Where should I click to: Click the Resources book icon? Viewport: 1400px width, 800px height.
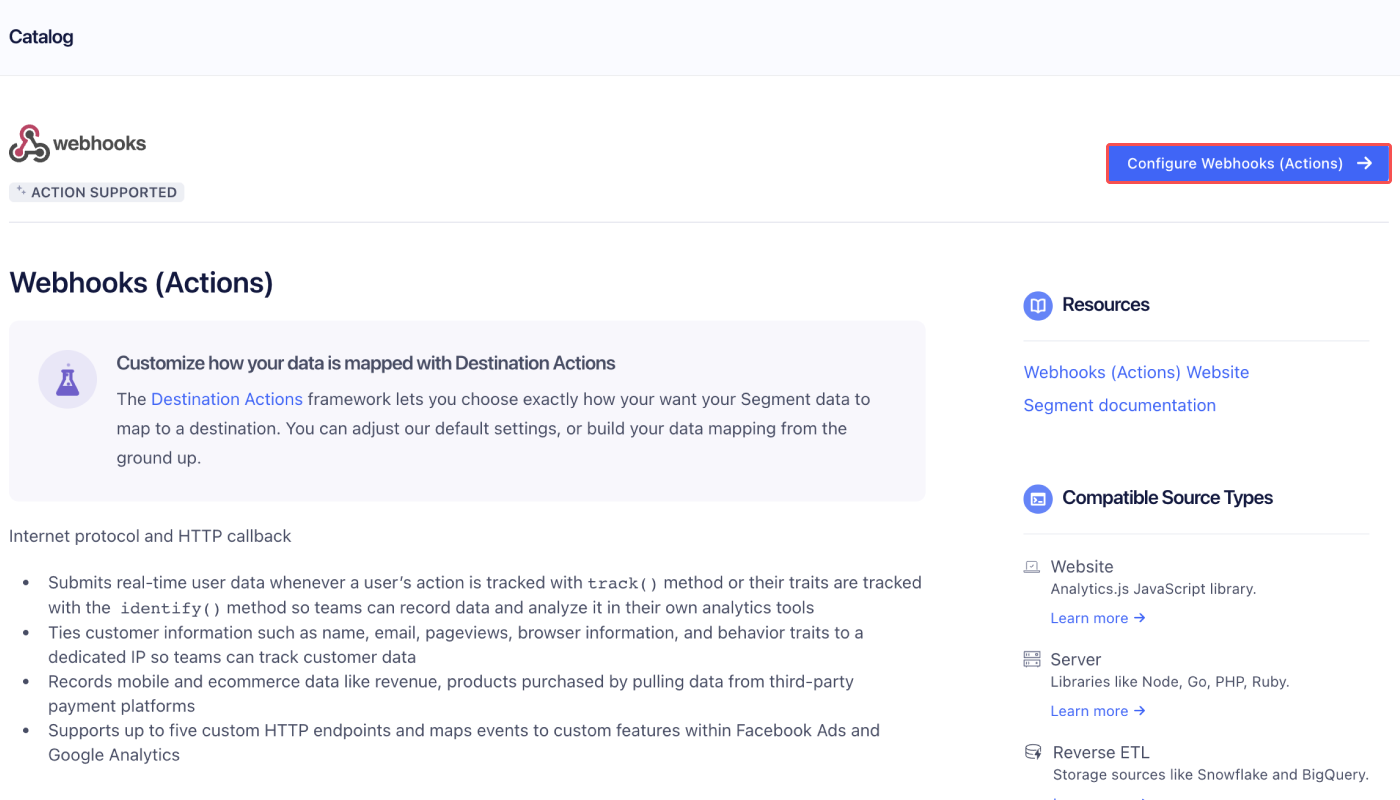(1038, 305)
